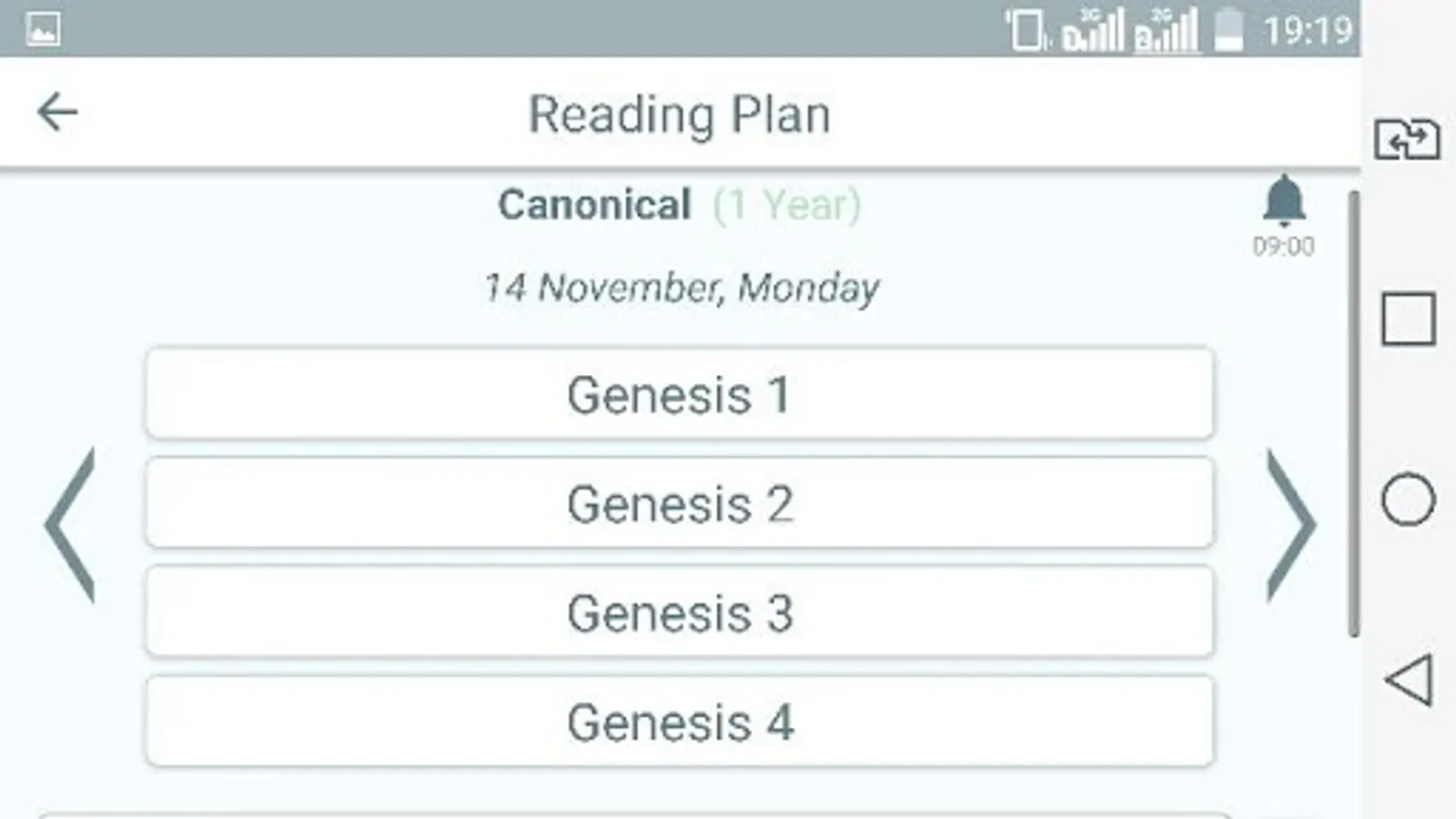Viewport: 1456px width, 819px height.
Task: Tap the Canonical plan name
Action: (595, 205)
